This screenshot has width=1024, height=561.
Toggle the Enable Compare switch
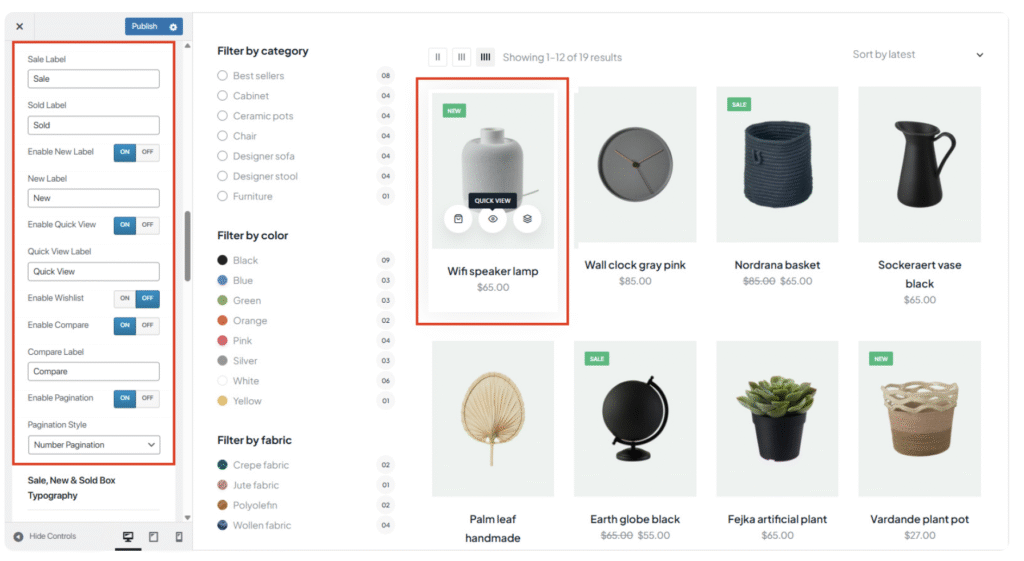pos(136,325)
